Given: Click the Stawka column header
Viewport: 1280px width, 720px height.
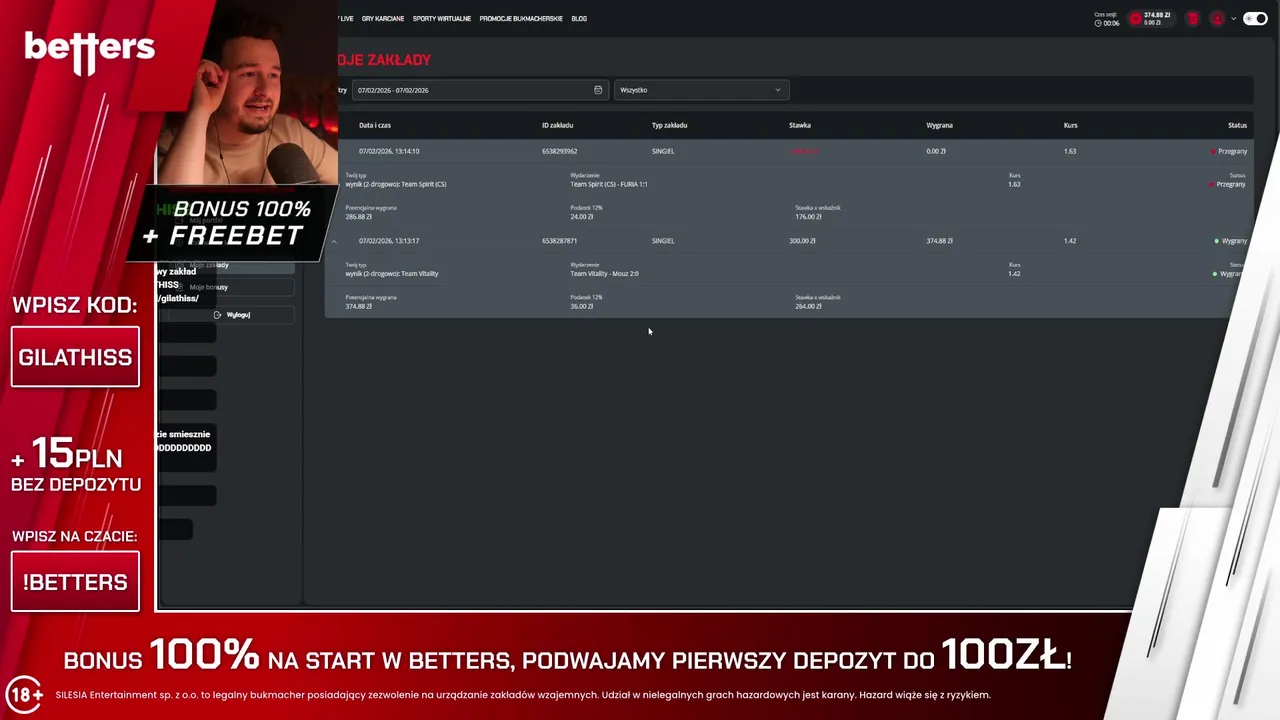Looking at the screenshot, I should 800,126.
